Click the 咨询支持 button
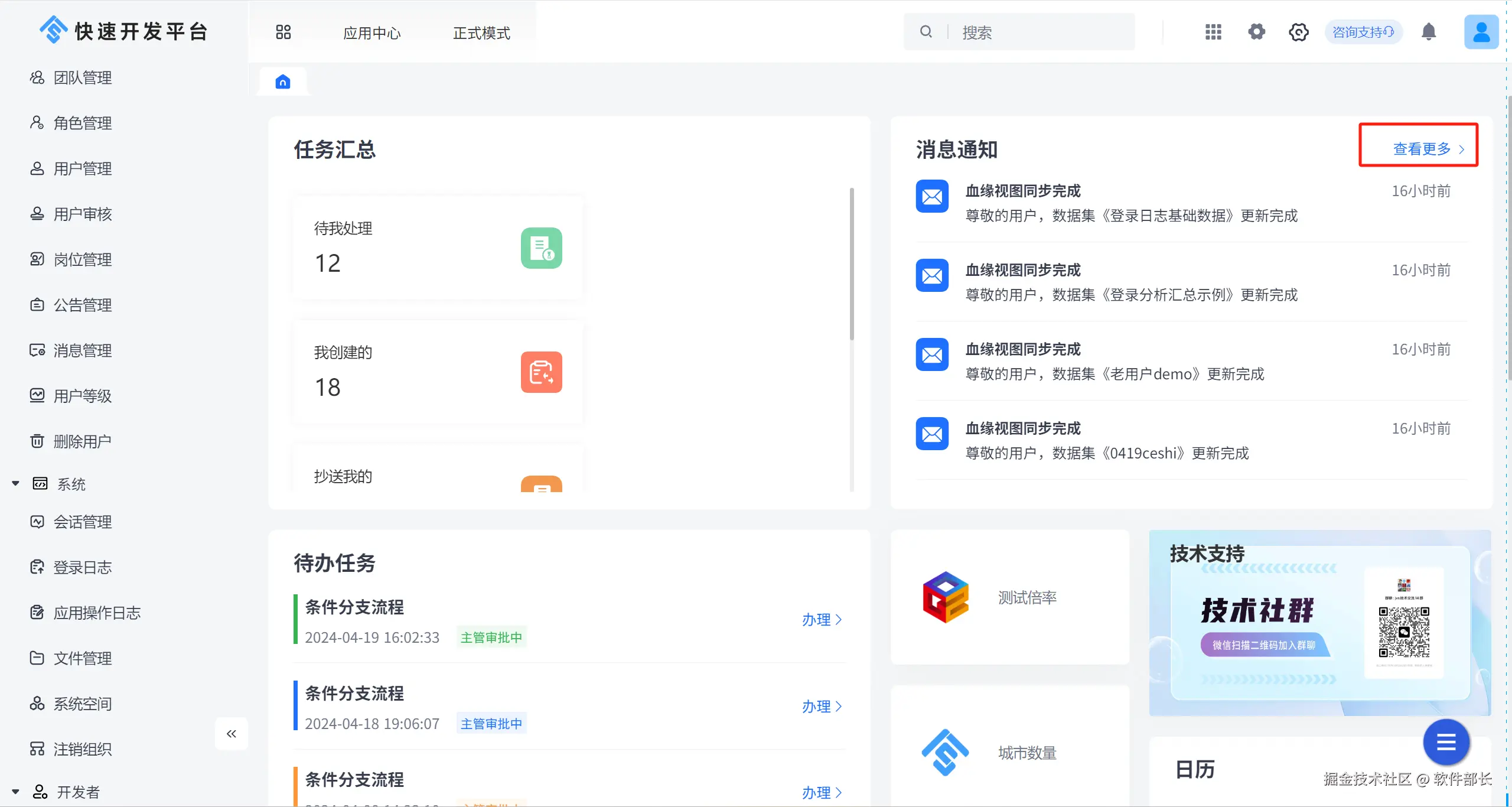 pyautogui.click(x=1363, y=32)
